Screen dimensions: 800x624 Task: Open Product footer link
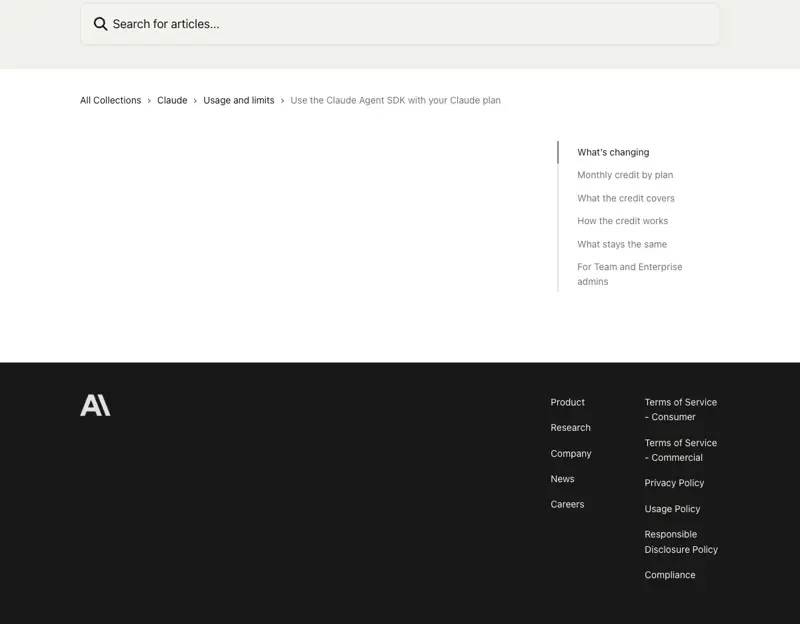(567, 402)
